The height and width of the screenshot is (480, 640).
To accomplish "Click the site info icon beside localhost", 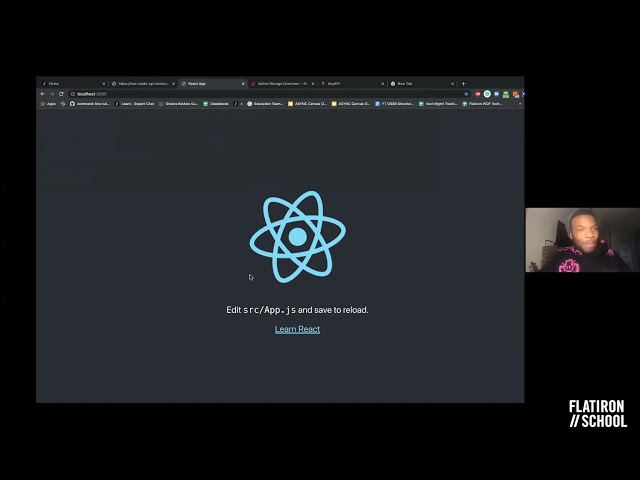I will (73, 94).
